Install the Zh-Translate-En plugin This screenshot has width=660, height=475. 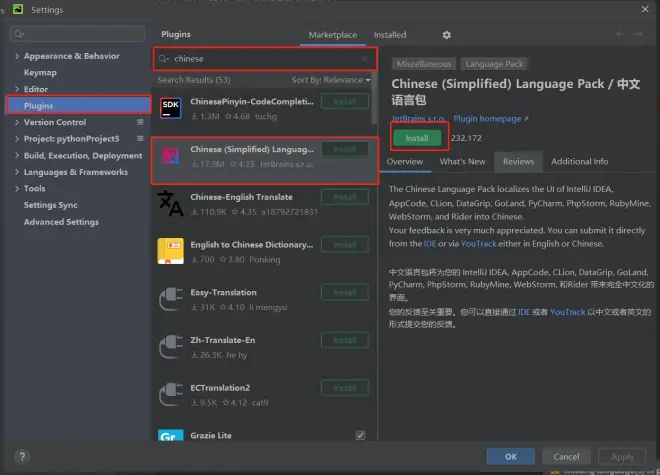click(x=345, y=340)
